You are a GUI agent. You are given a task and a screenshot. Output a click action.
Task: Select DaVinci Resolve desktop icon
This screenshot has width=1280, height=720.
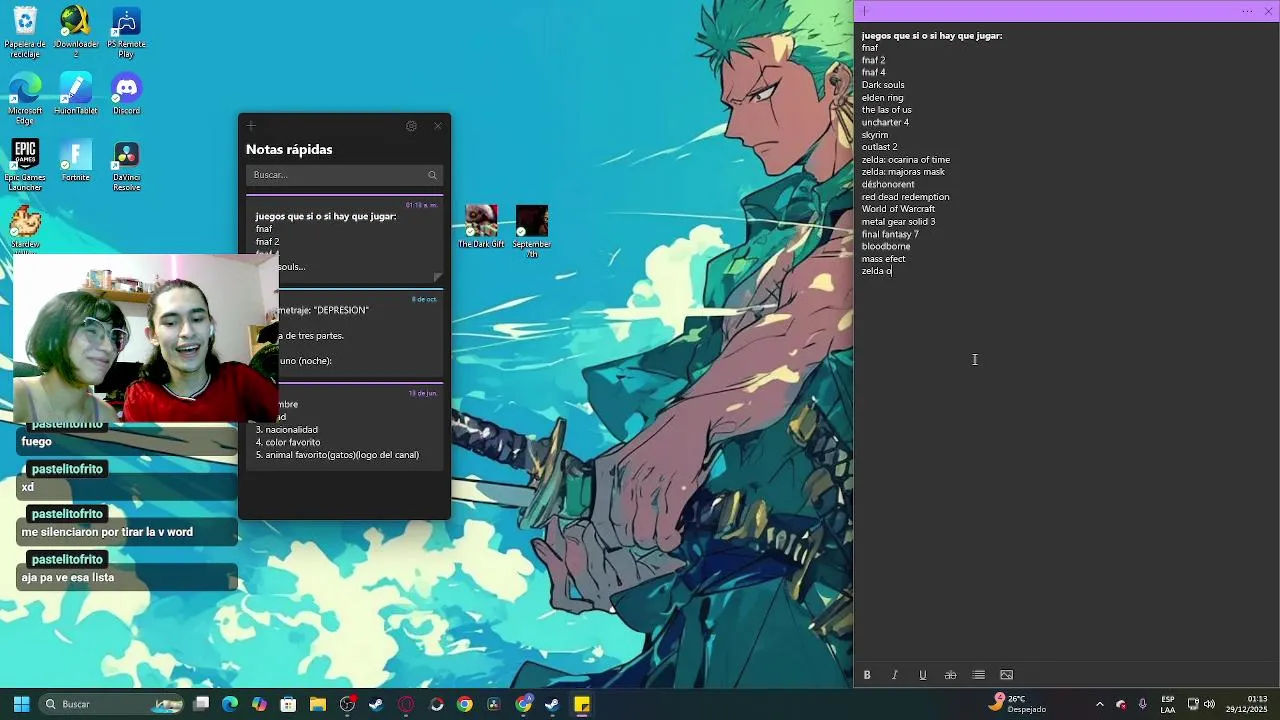pyautogui.click(x=126, y=165)
